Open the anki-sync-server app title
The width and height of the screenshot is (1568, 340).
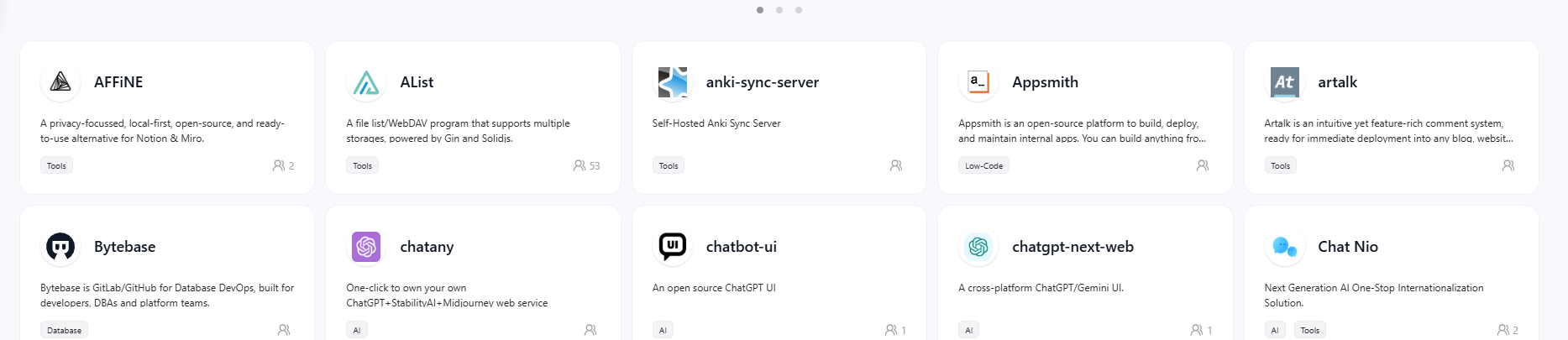click(763, 82)
